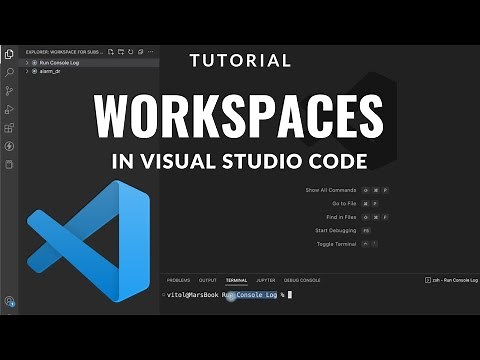The image size is (480, 360).
Task: Open the Explorer view in activity bar
Action: [9, 54]
